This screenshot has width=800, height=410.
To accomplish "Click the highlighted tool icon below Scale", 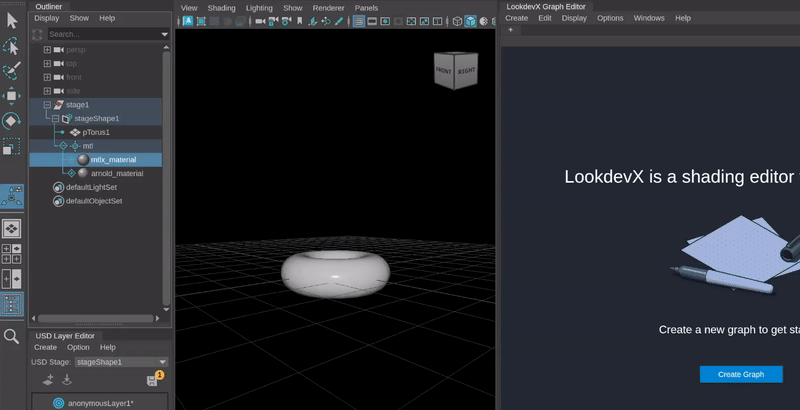I will 12,196.
